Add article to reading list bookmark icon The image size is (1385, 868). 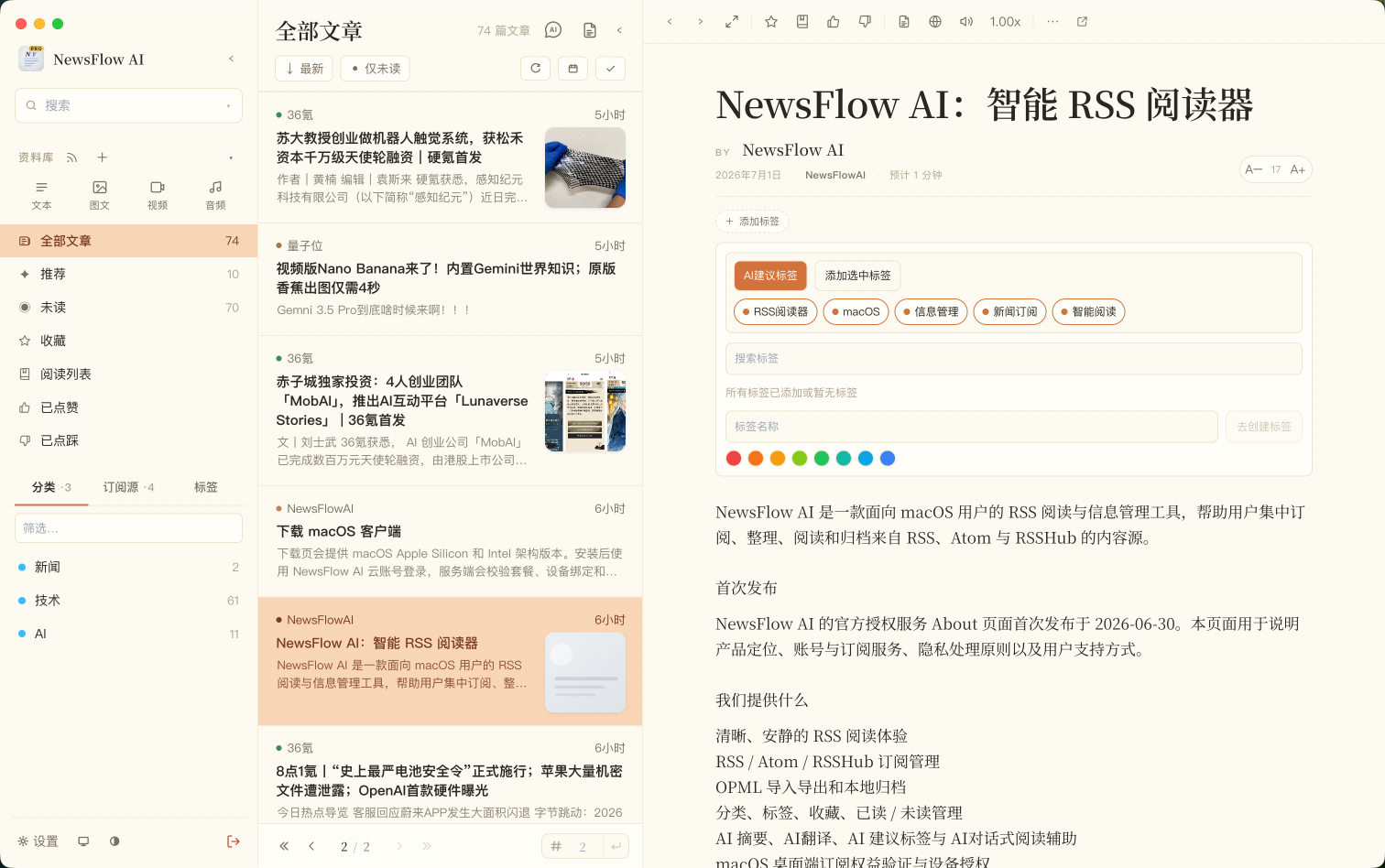802,22
